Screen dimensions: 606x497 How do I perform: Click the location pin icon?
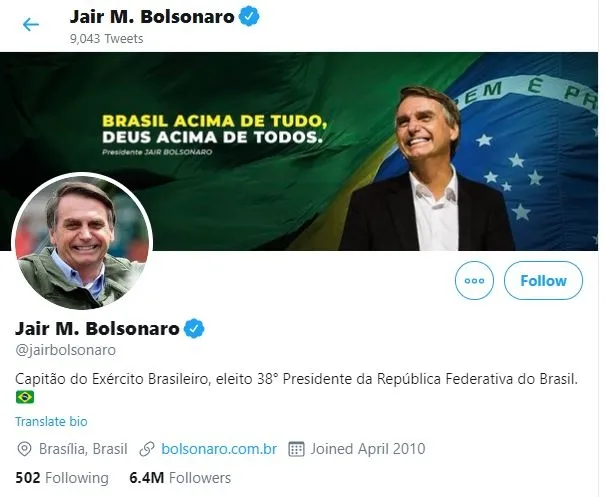(24, 449)
